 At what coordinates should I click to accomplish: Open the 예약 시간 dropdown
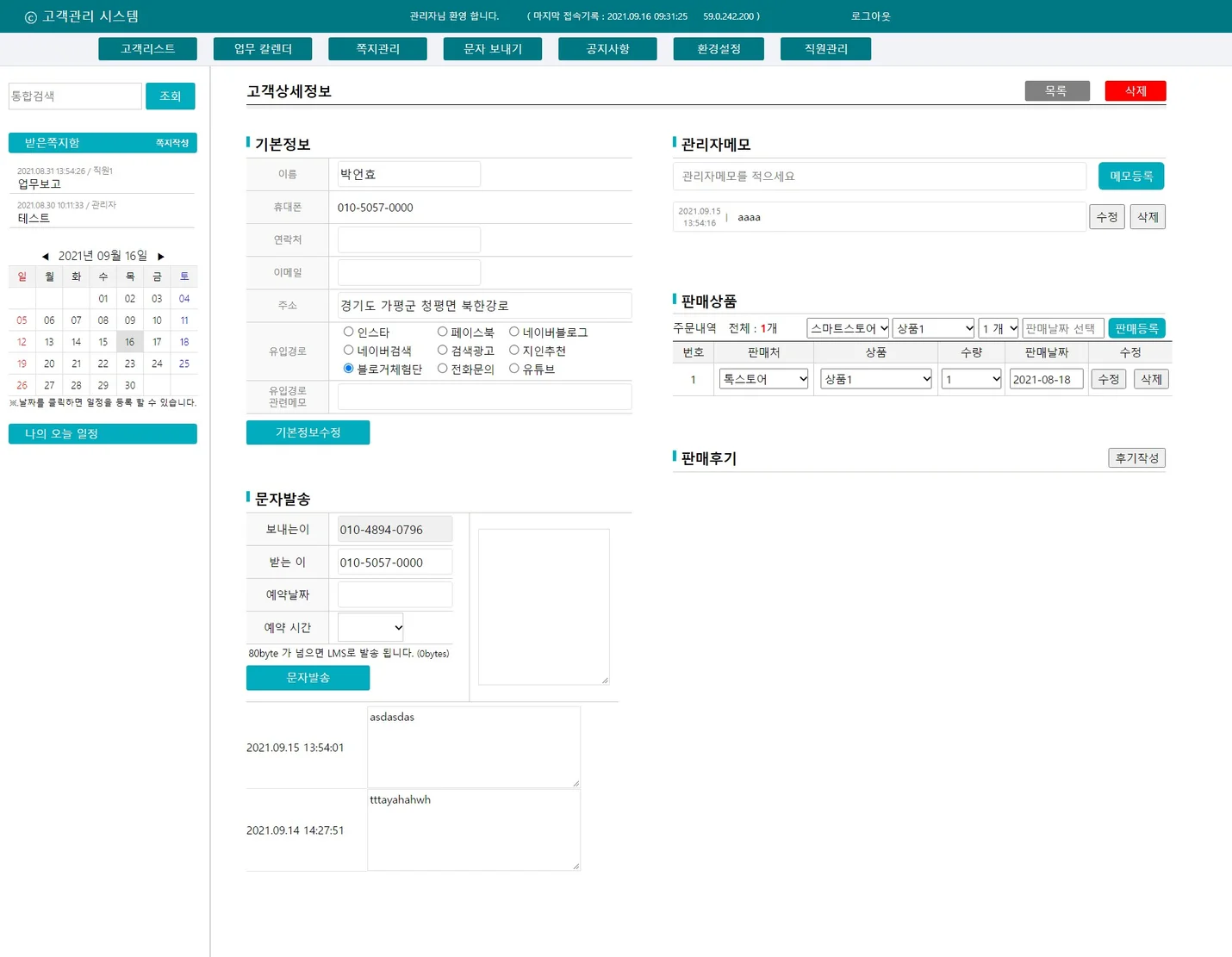(x=370, y=627)
